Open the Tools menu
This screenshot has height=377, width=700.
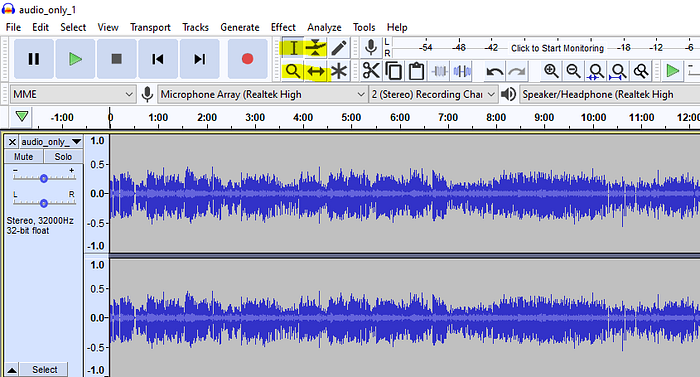(x=364, y=27)
